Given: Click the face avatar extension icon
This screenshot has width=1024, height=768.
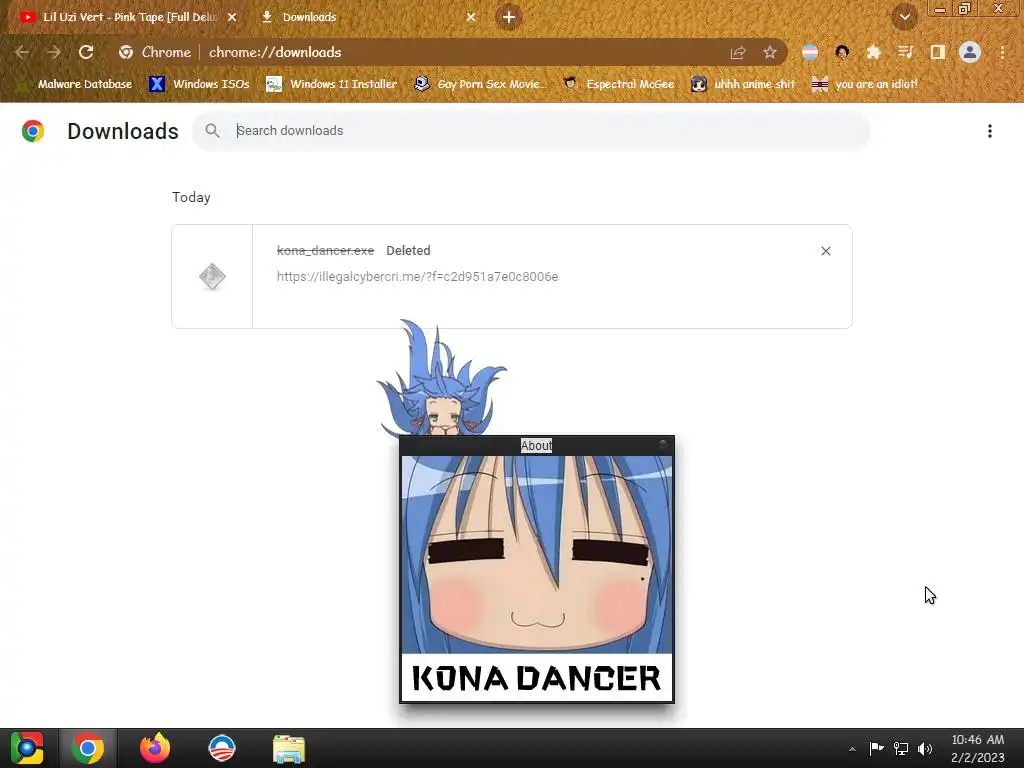Looking at the screenshot, I should (x=842, y=52).
